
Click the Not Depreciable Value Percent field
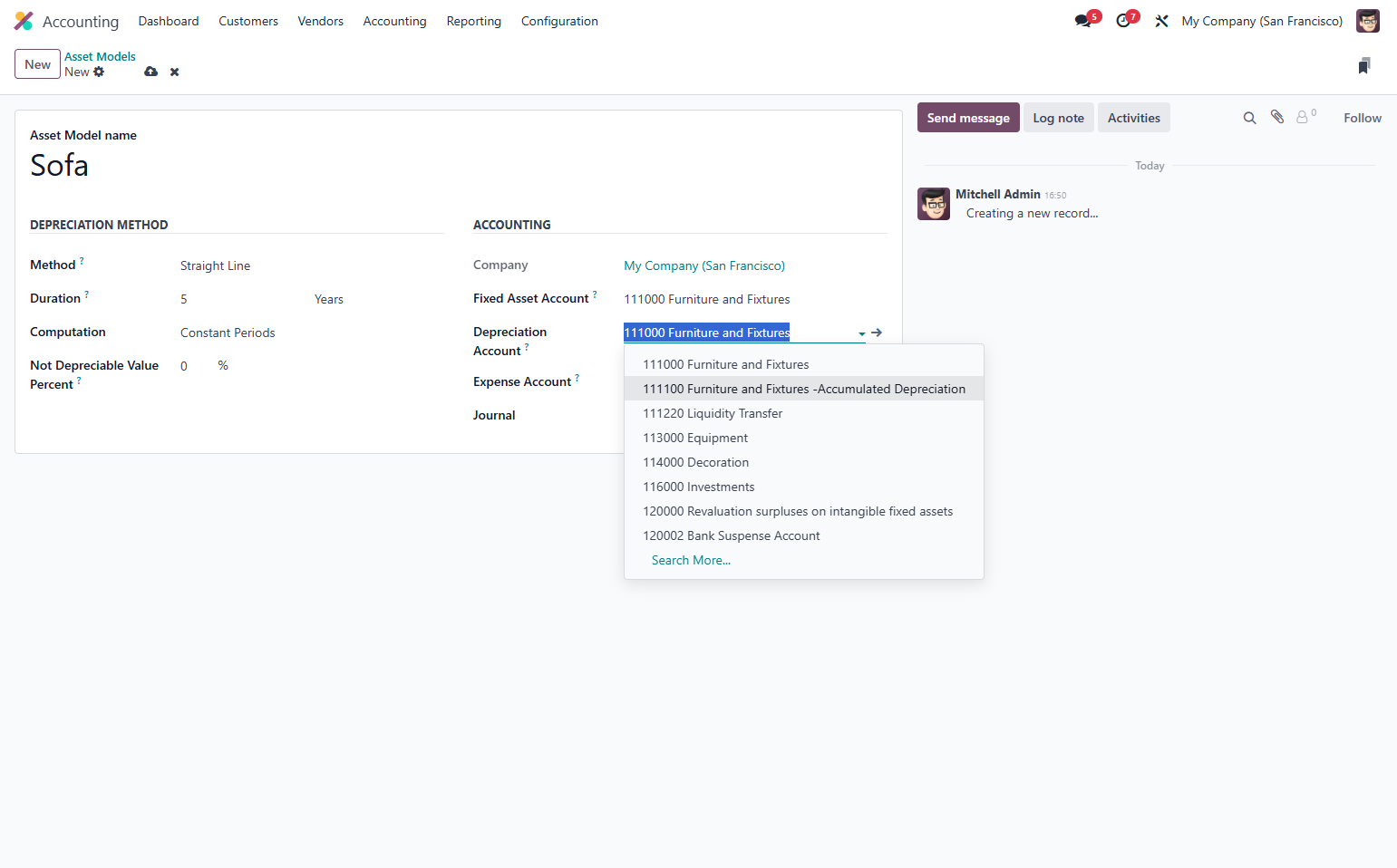195,366
